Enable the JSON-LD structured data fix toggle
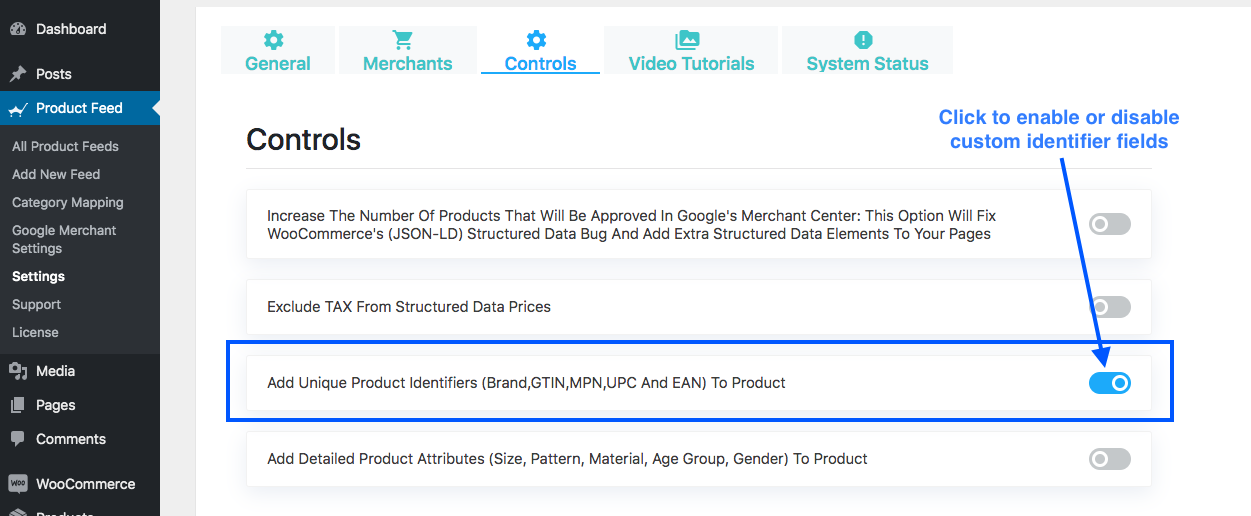 [1109, 224]
